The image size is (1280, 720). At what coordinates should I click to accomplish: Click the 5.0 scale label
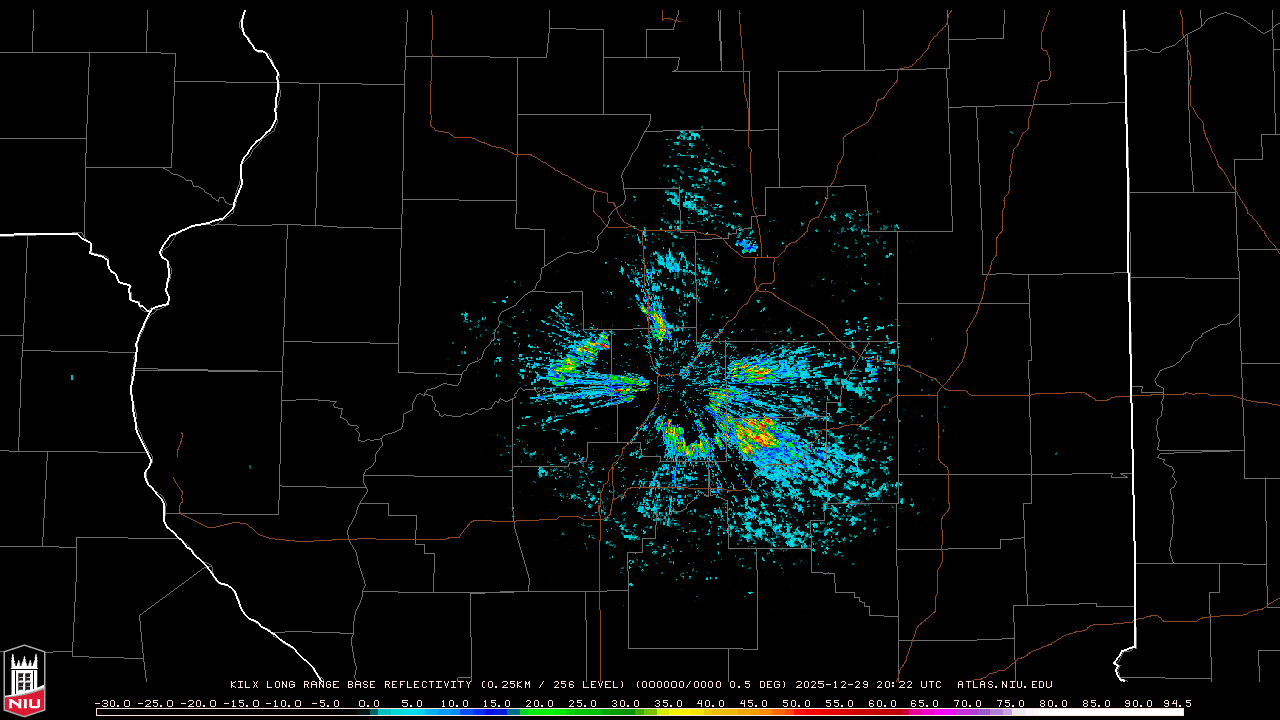[x=412, y=703]
